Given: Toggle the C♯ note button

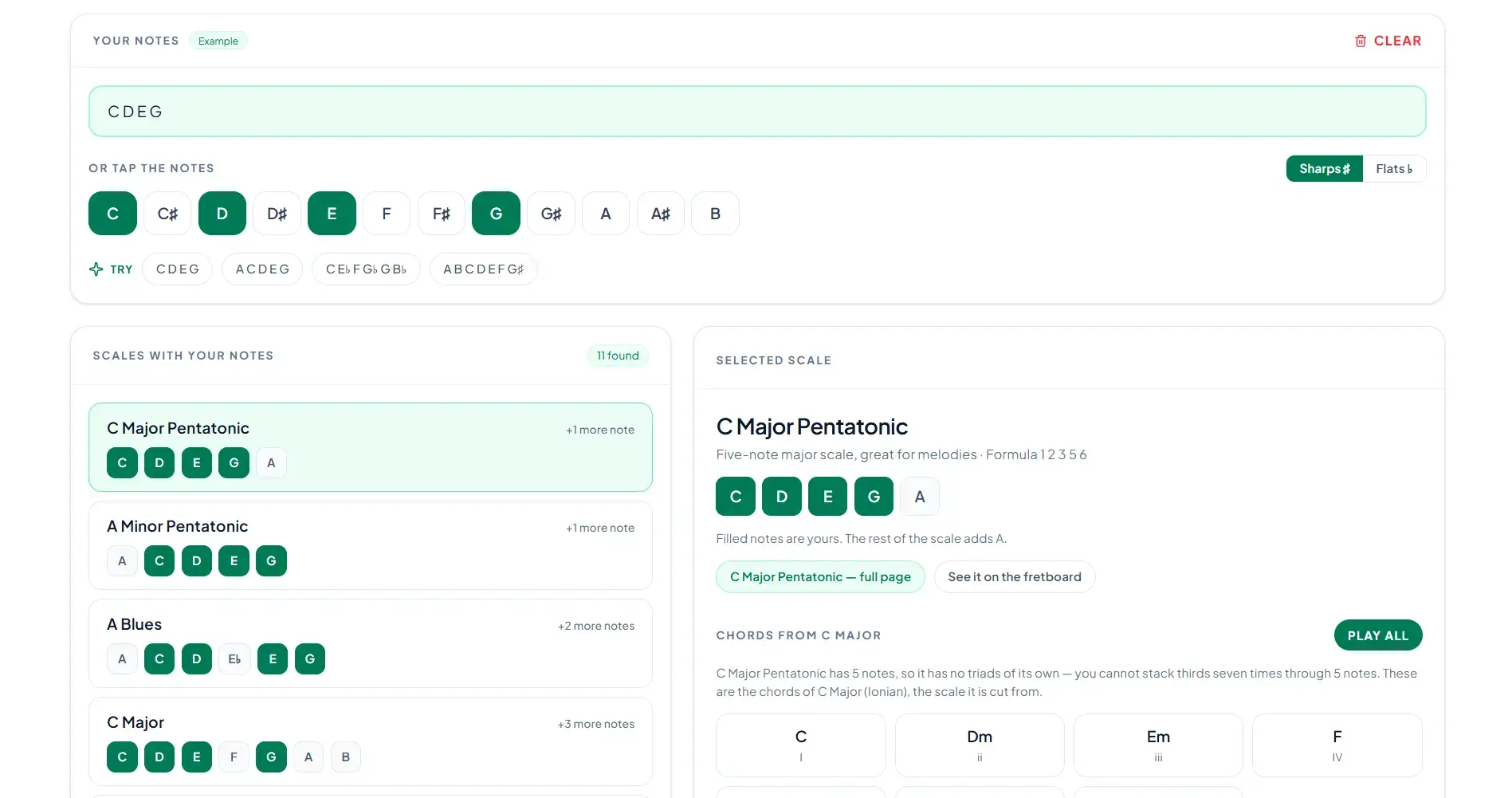Looking at the screenshot, I should 167,214.
